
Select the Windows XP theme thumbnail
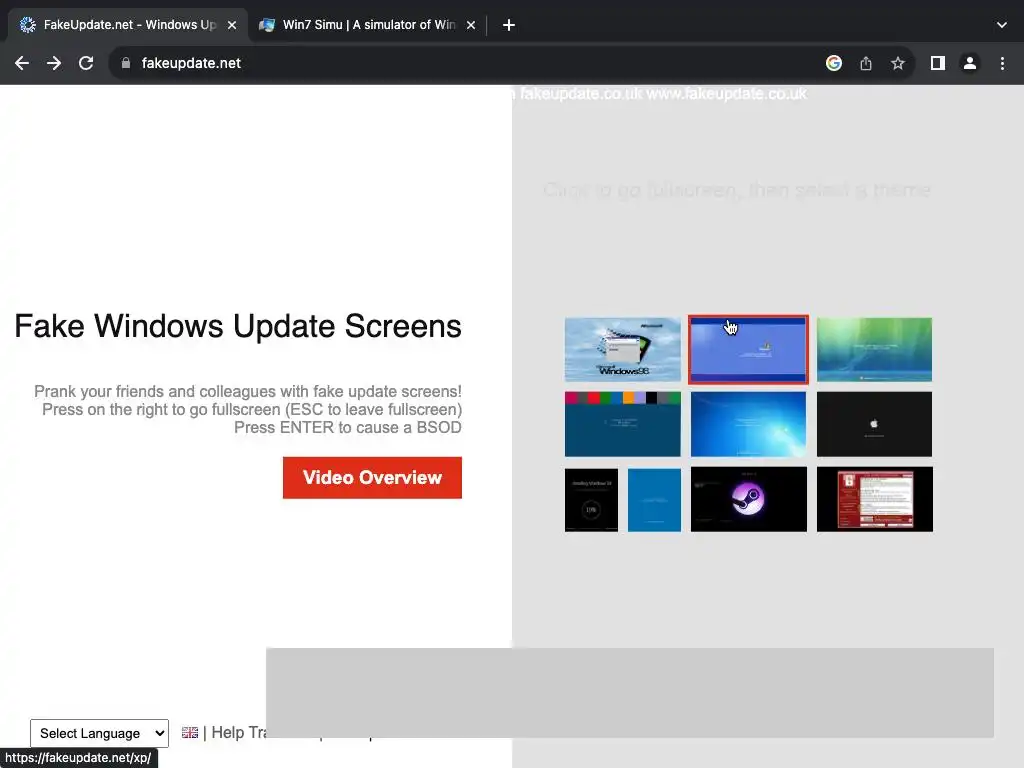pos(748,349)
